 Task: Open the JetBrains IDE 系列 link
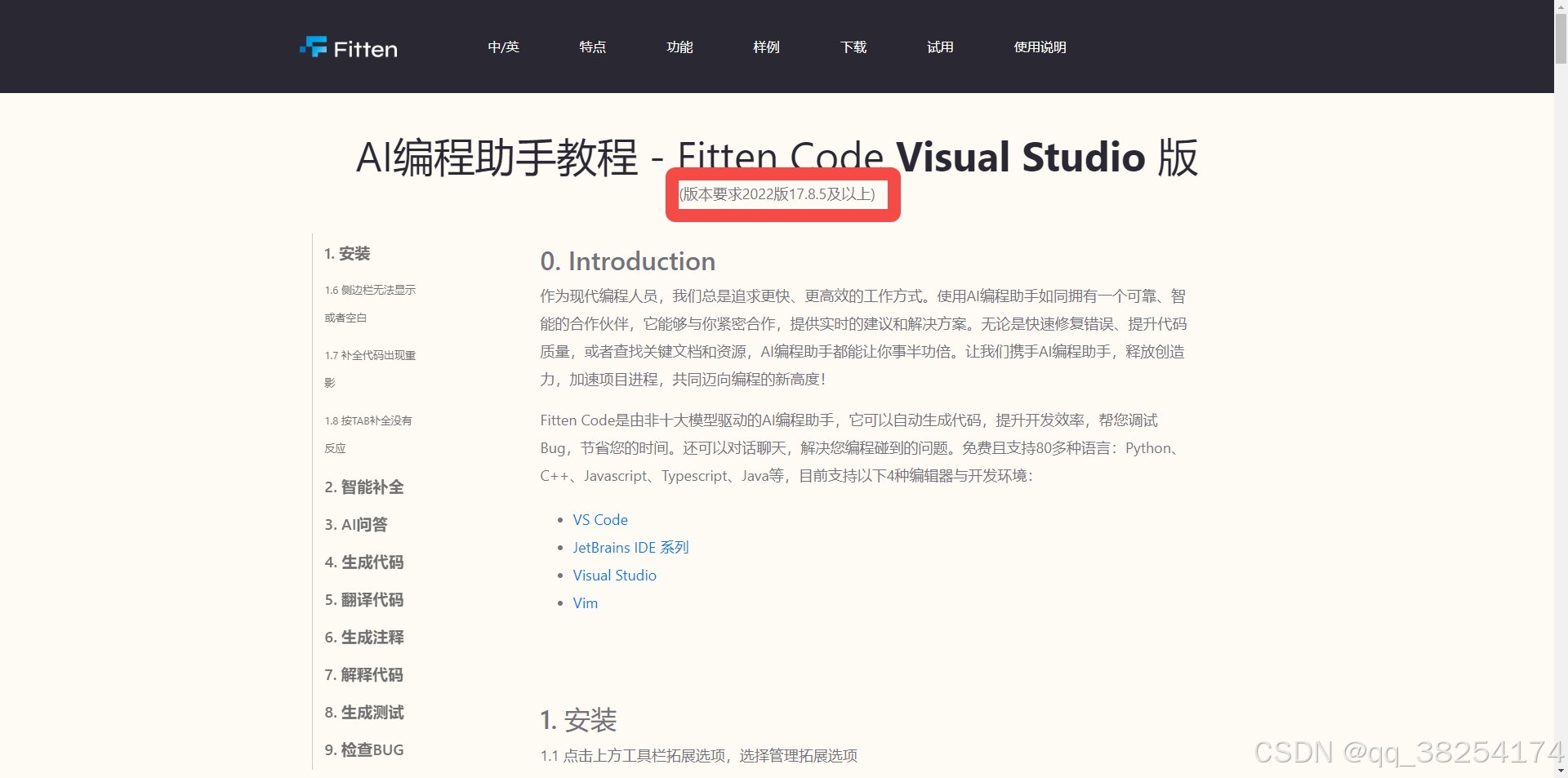click(x=630, y=547)
